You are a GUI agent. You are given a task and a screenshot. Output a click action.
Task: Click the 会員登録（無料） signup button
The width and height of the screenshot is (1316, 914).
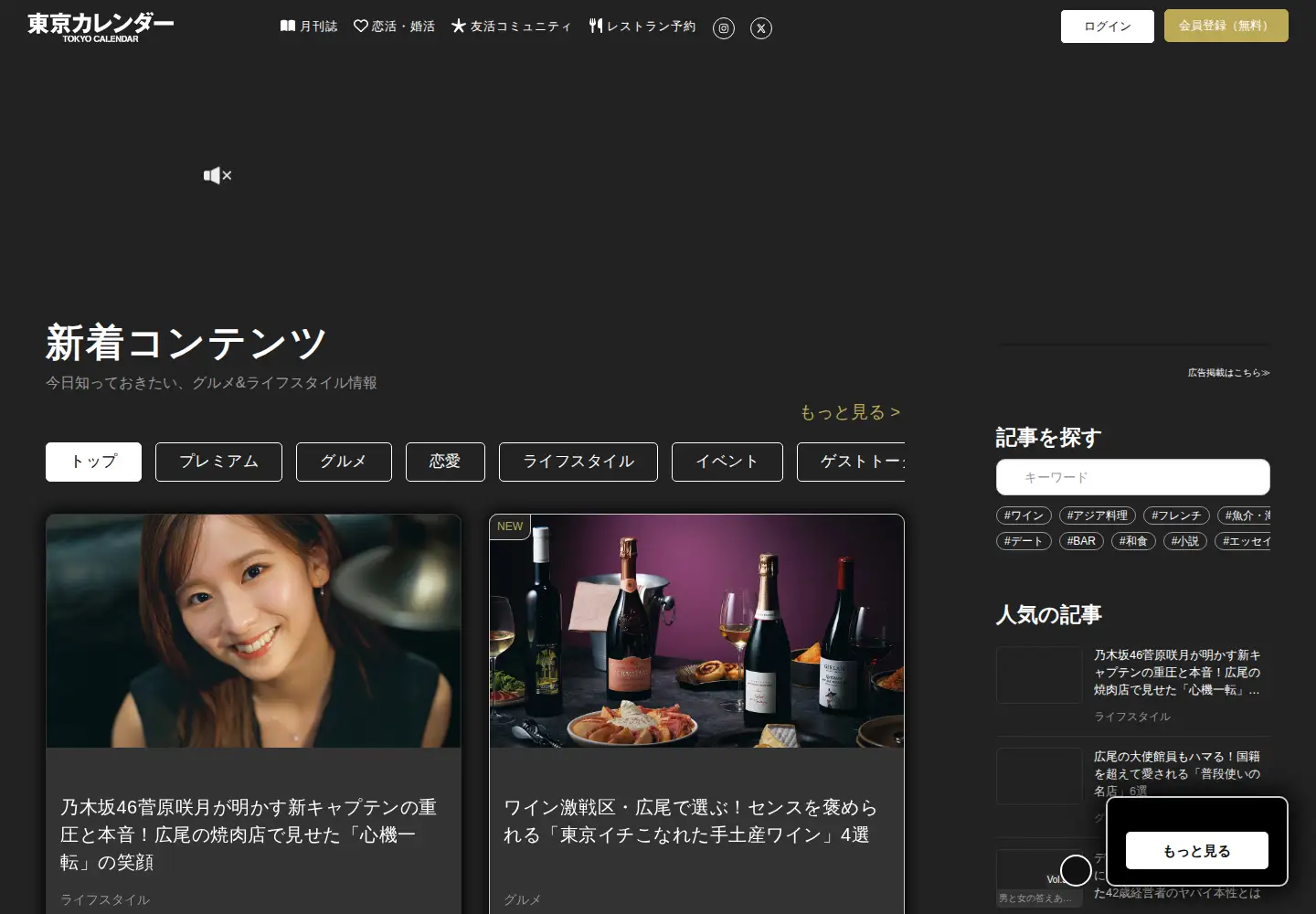pos(1226,26)
